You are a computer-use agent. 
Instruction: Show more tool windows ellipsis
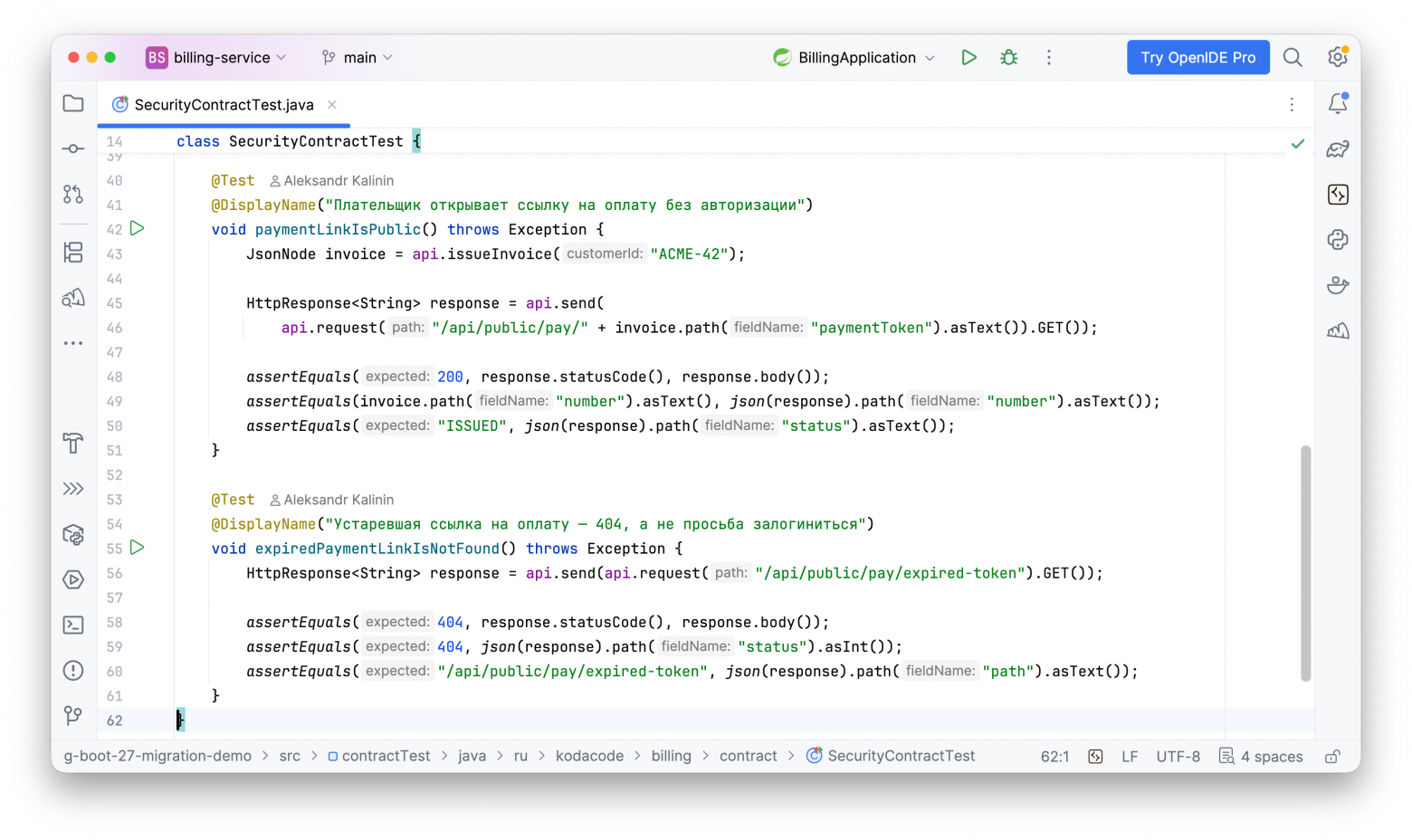[x=73, y=343]
